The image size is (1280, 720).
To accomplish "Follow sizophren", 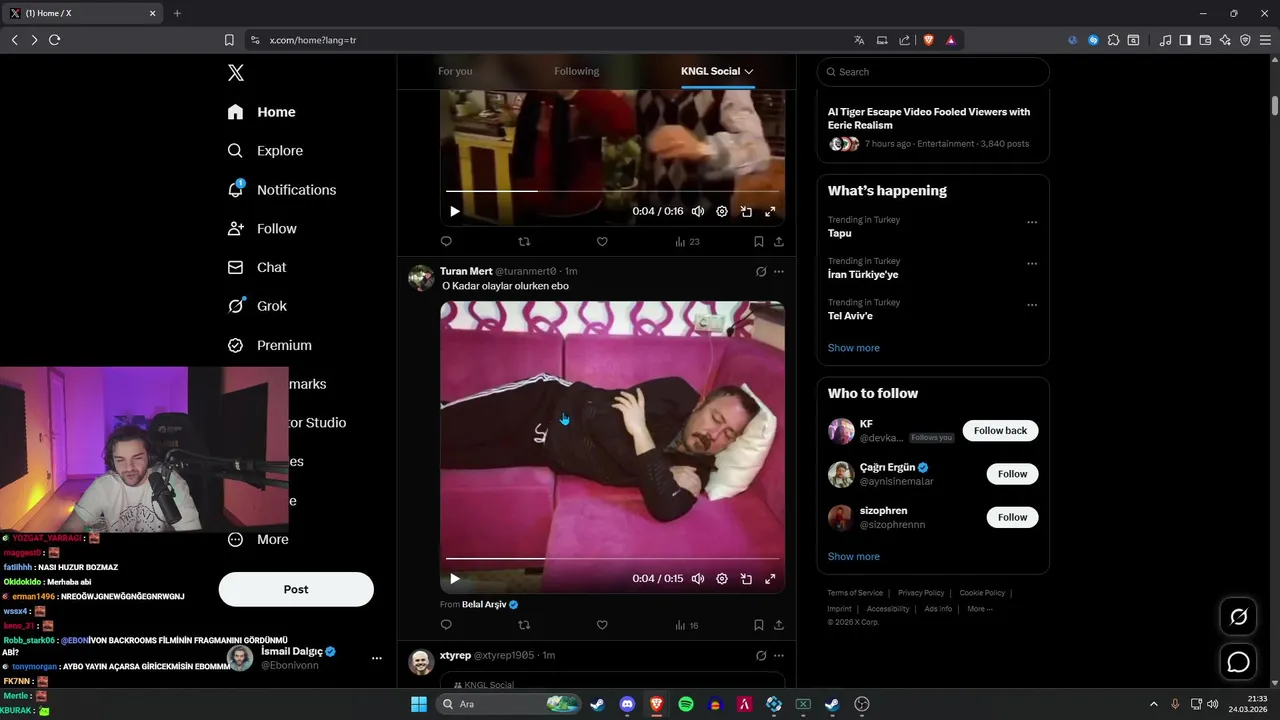I will [1012, 517].
